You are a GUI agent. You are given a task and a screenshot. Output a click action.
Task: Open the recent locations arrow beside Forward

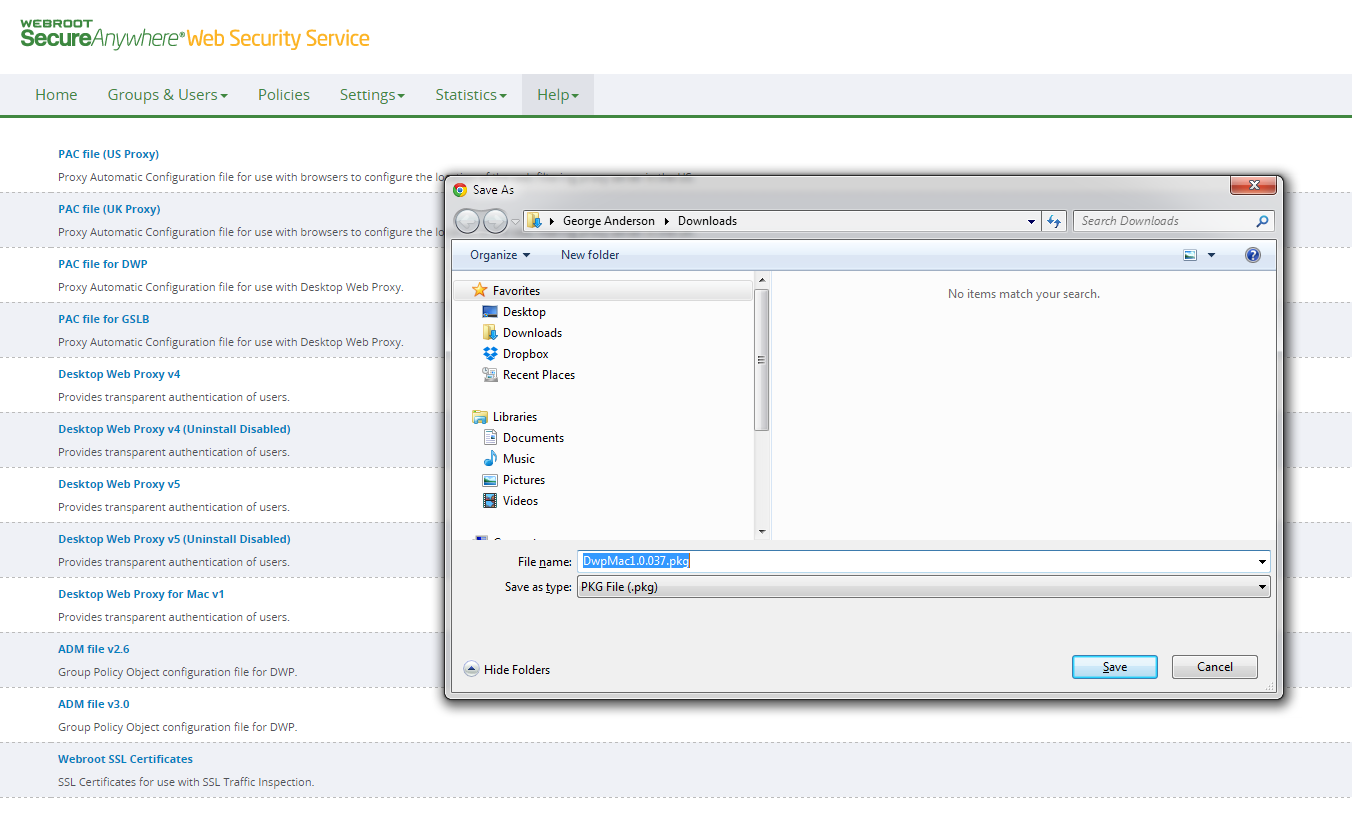[x=516, y=221]
